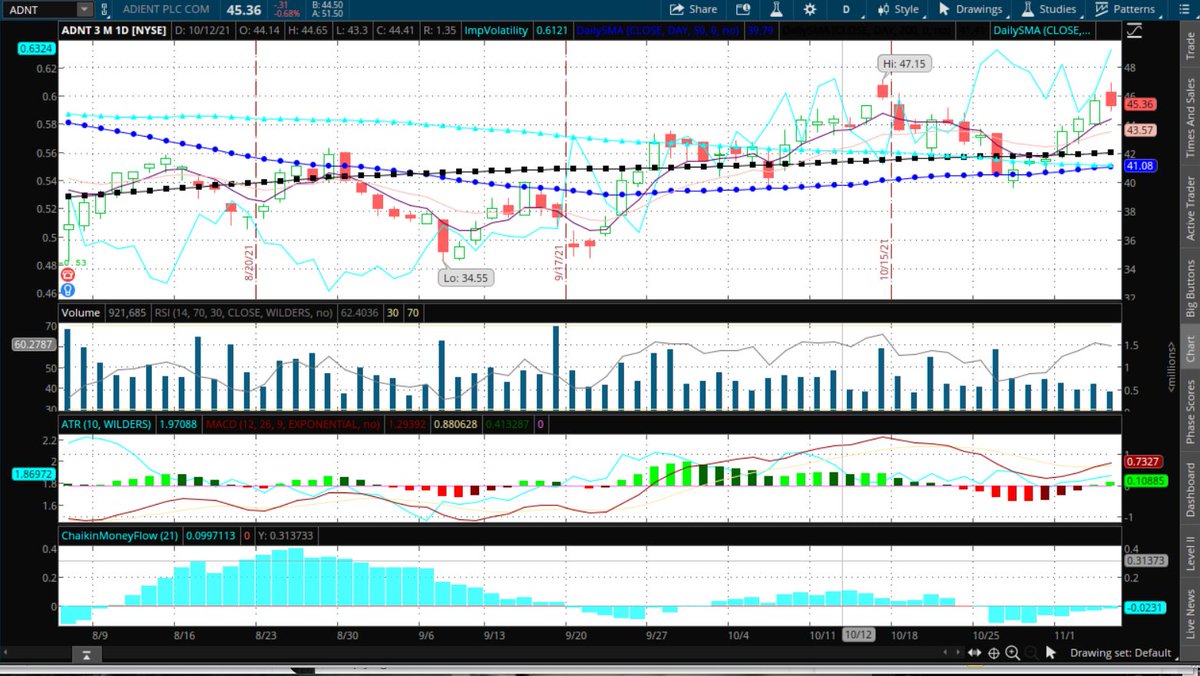Open the Style menu
The image size is (1200, 676).
pos(898,9)
